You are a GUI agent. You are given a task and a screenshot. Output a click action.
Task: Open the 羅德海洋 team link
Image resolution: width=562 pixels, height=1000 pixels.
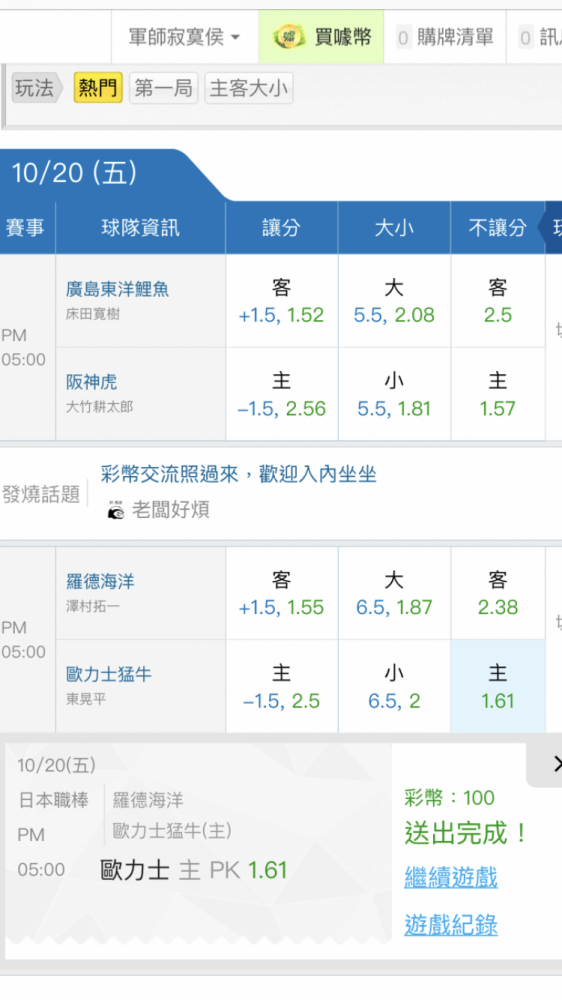pos(100,581)
